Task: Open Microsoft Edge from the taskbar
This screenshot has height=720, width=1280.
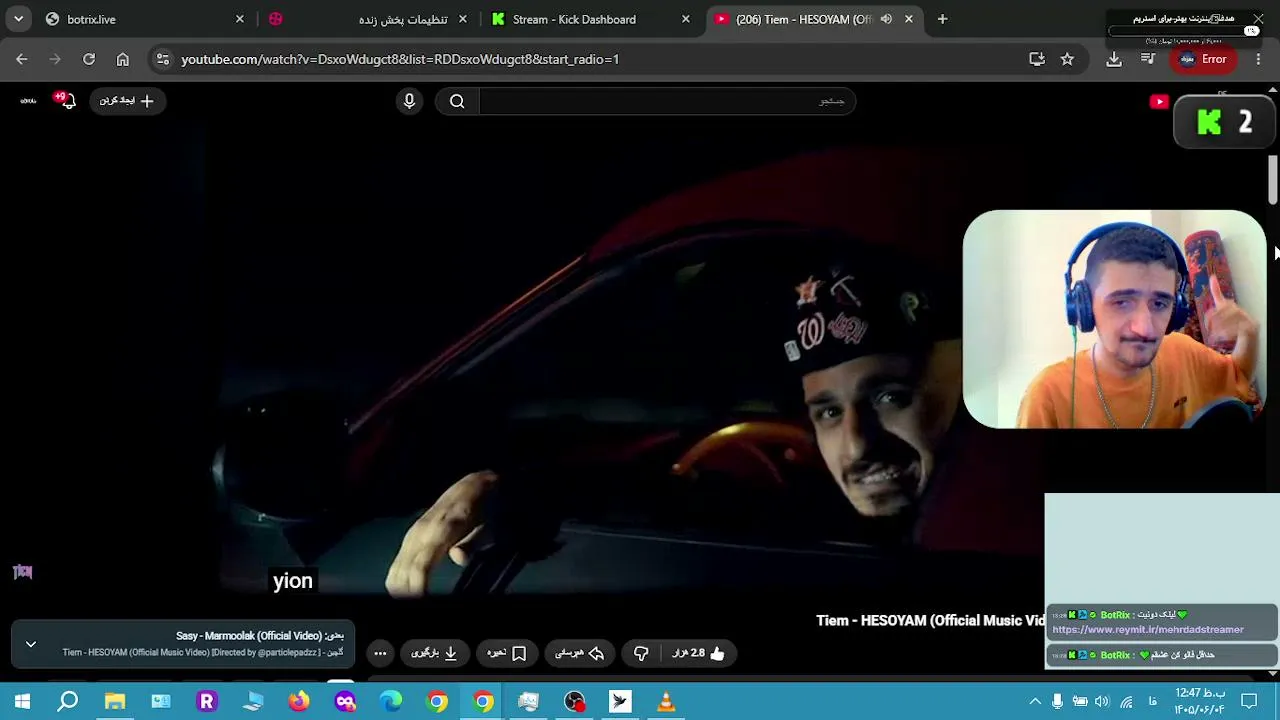Action: [x=391, y=701]
